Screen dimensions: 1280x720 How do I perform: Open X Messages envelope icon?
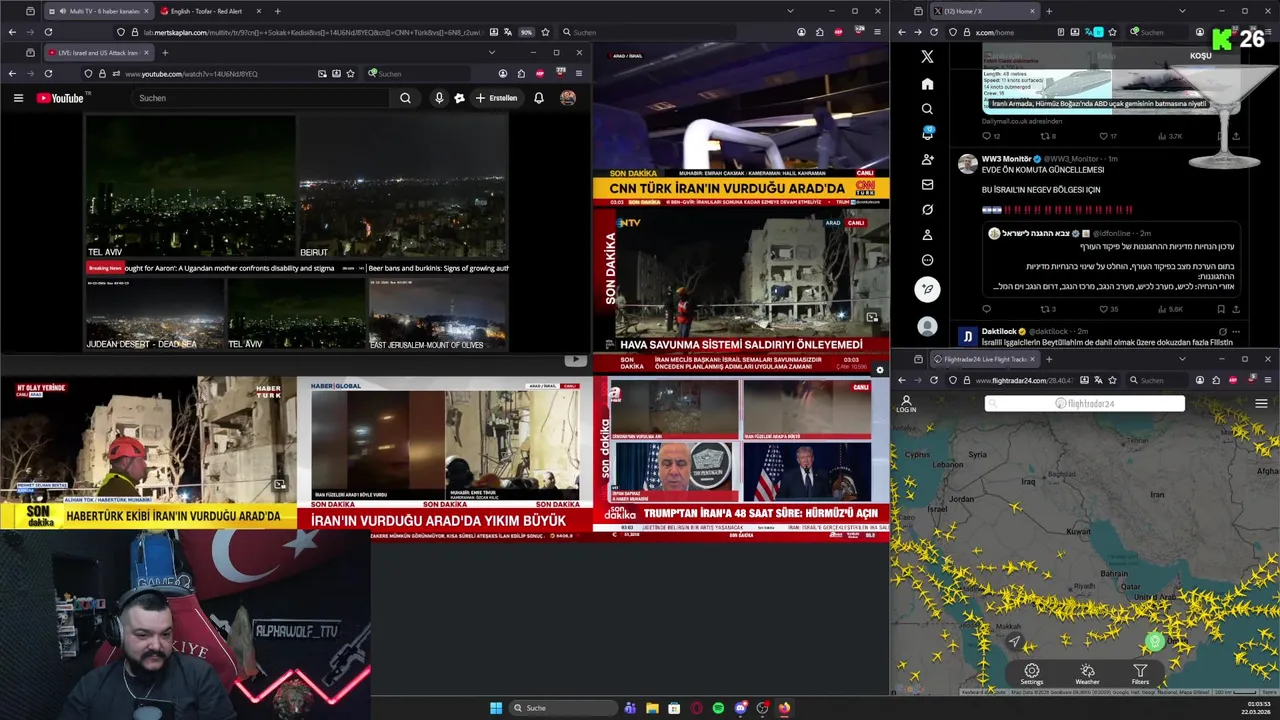(927, 184)
